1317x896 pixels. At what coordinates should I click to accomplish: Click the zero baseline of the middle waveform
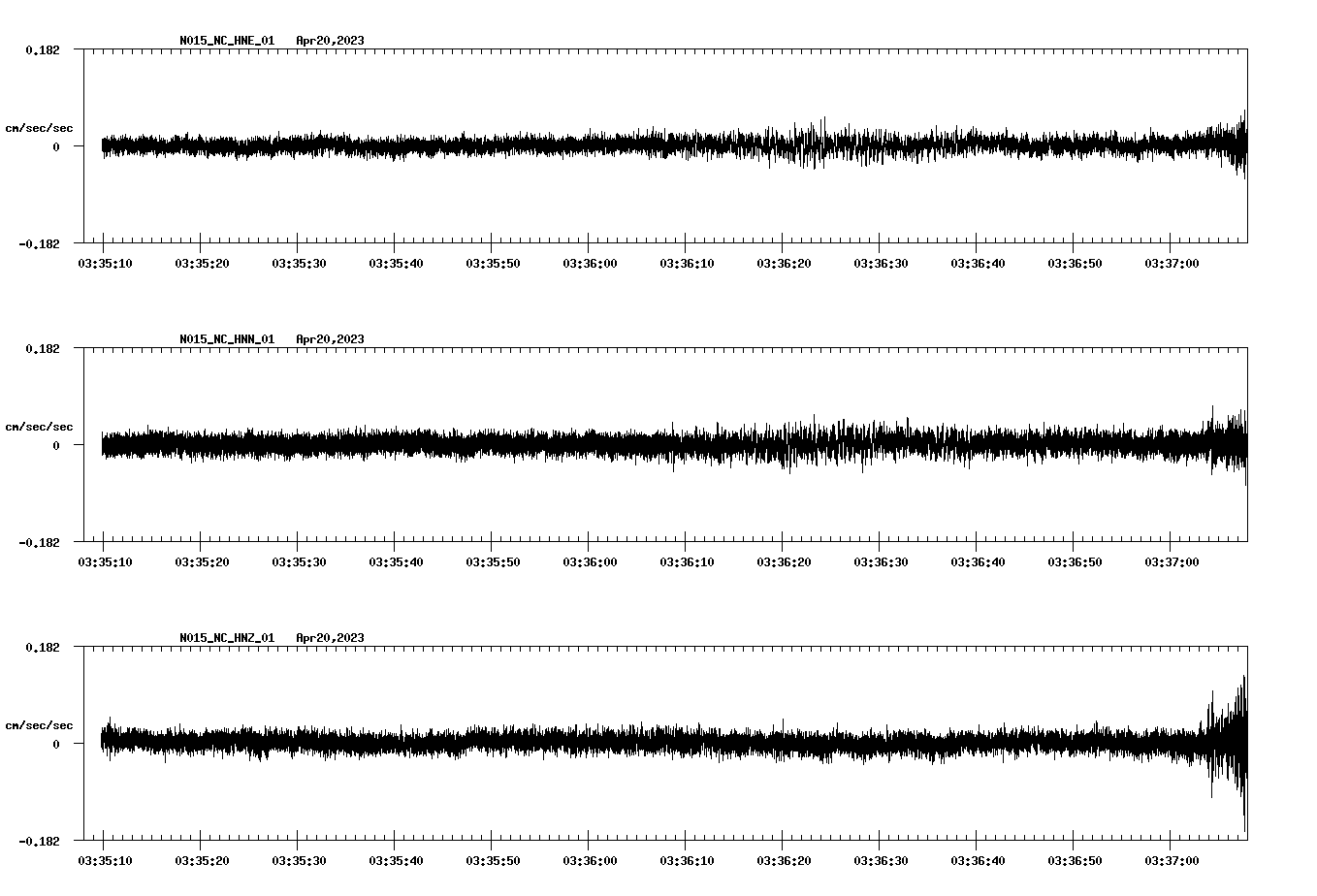point(582,444)
